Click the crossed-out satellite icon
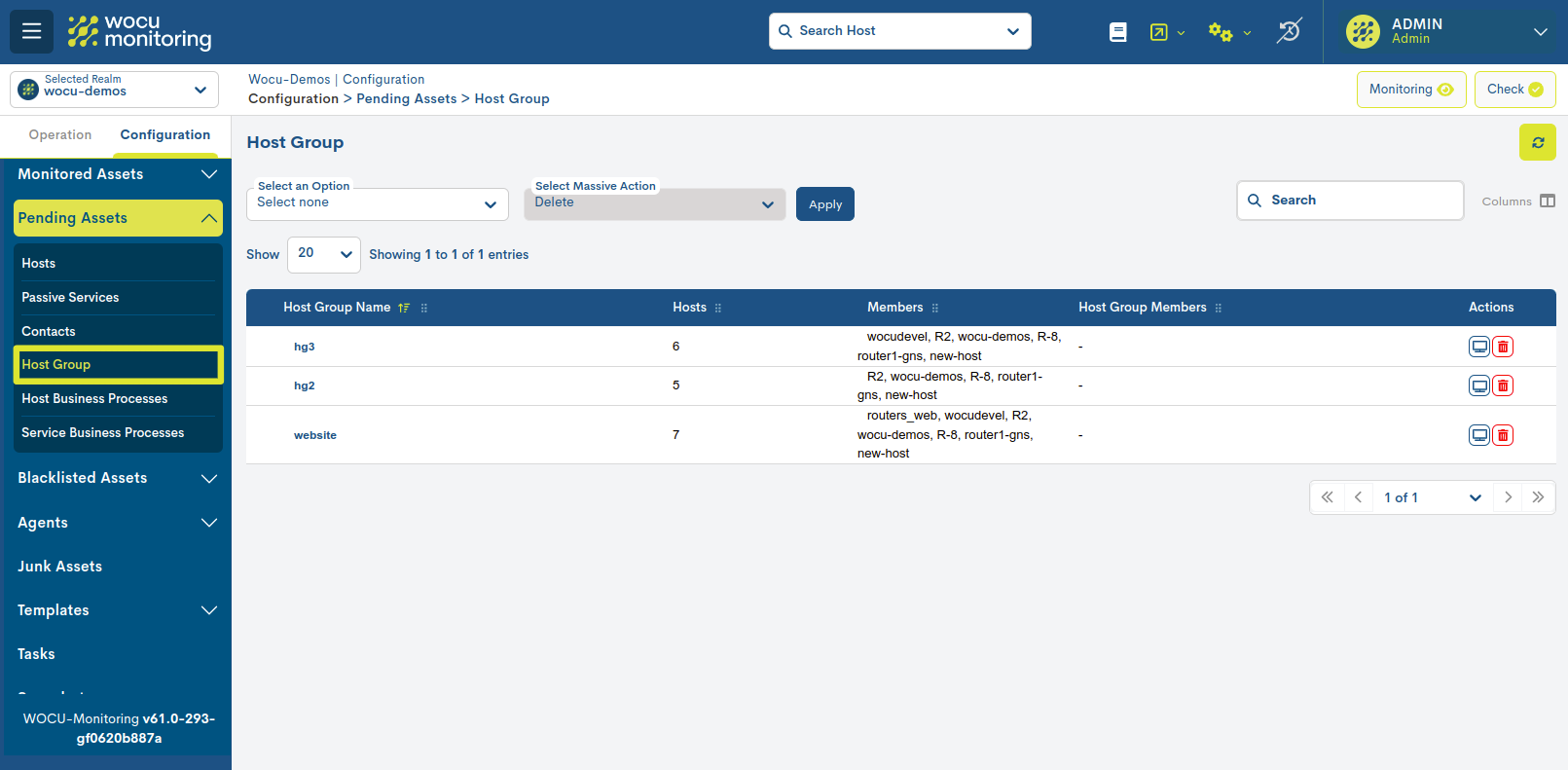The width and height of the screenshot is (1568, 770). (1289, 31)
